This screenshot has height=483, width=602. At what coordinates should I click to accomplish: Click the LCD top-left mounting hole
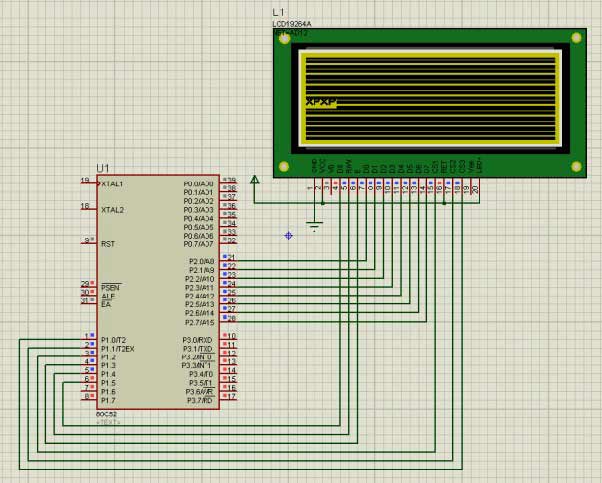click(283, 36)
